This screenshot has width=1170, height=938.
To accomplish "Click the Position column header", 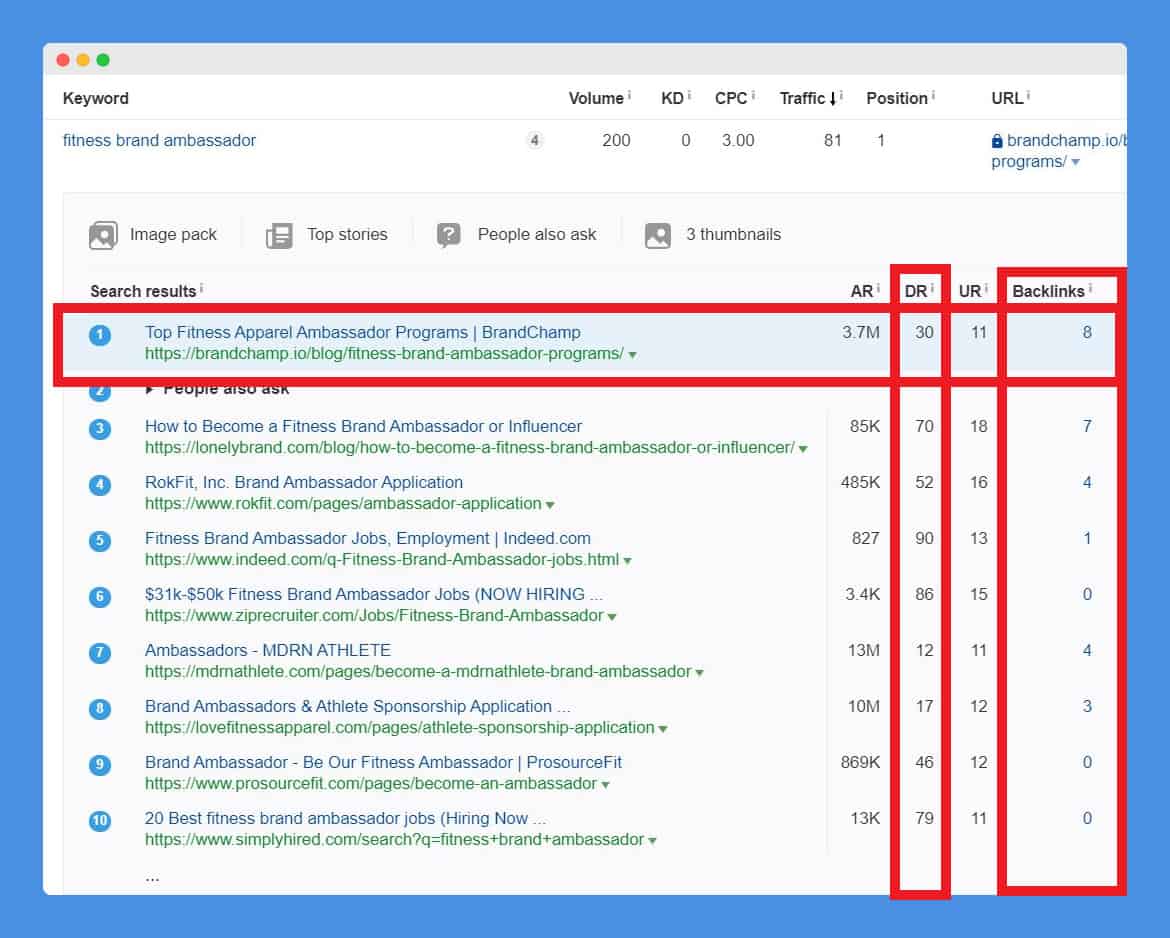I will tap(897, 99).
